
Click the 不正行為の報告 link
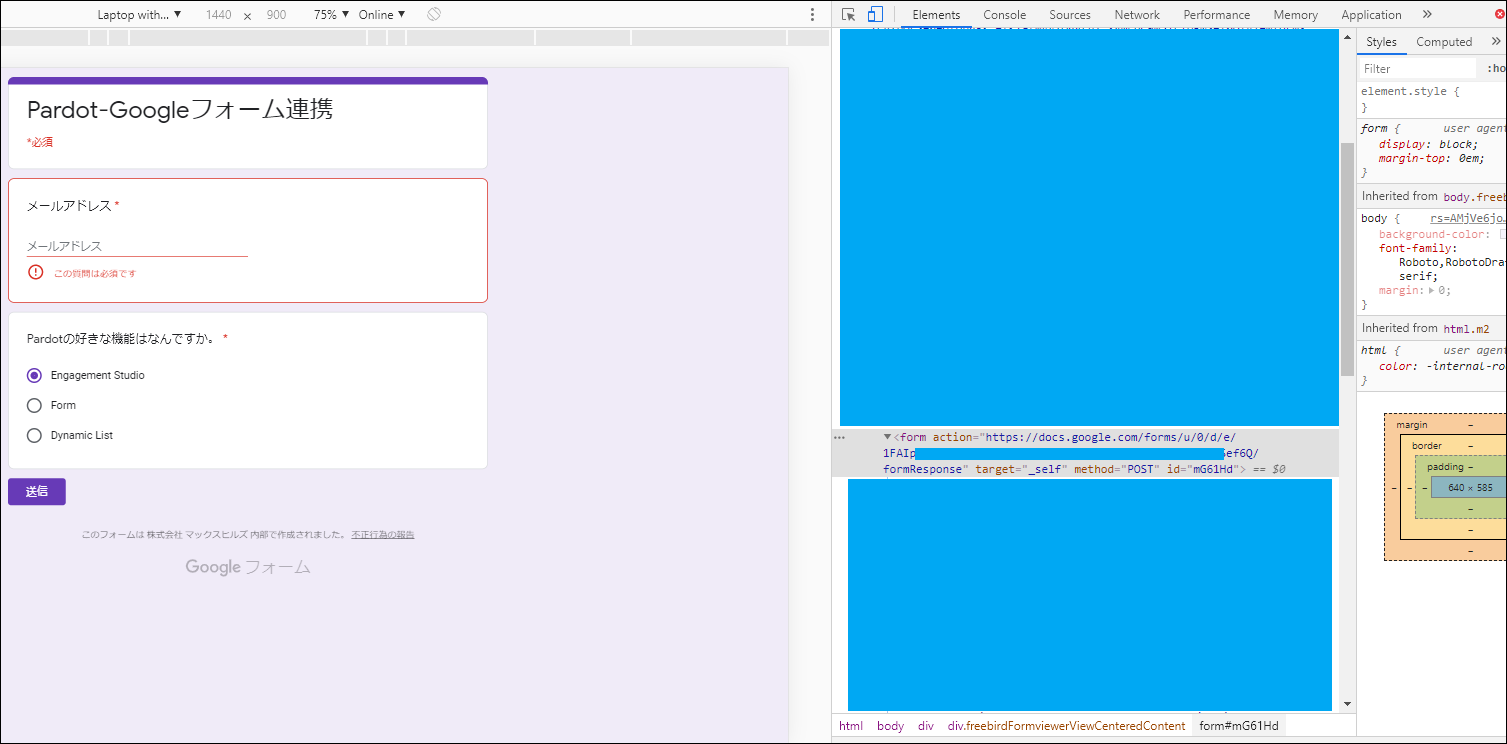pos(382,535)
